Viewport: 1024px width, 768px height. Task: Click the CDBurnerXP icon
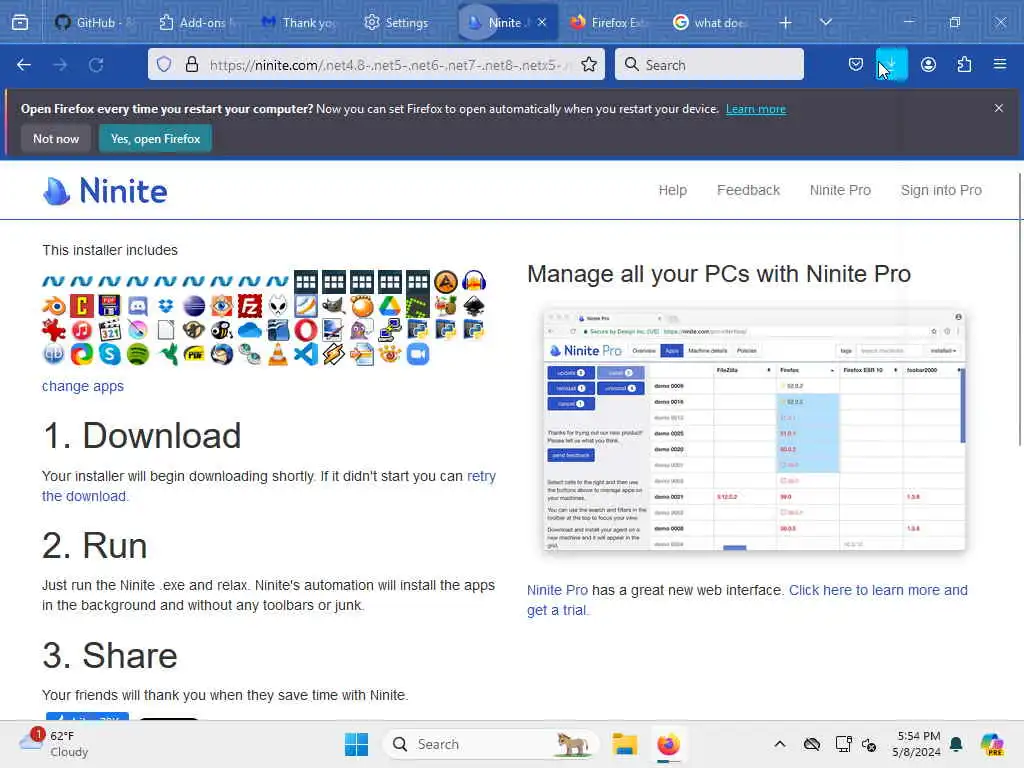pos(82,306)
